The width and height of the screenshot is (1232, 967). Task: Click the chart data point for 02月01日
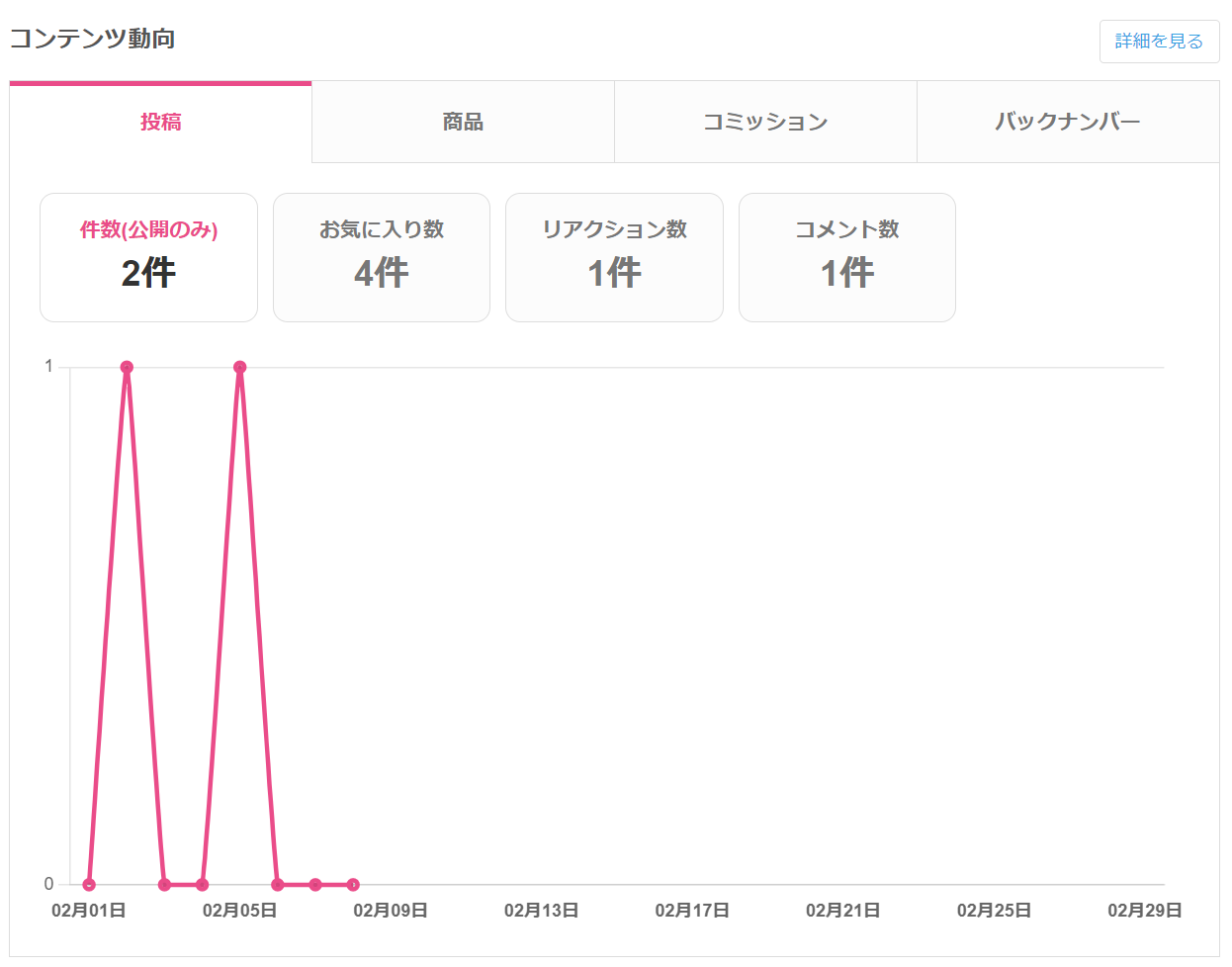point(89,885)
